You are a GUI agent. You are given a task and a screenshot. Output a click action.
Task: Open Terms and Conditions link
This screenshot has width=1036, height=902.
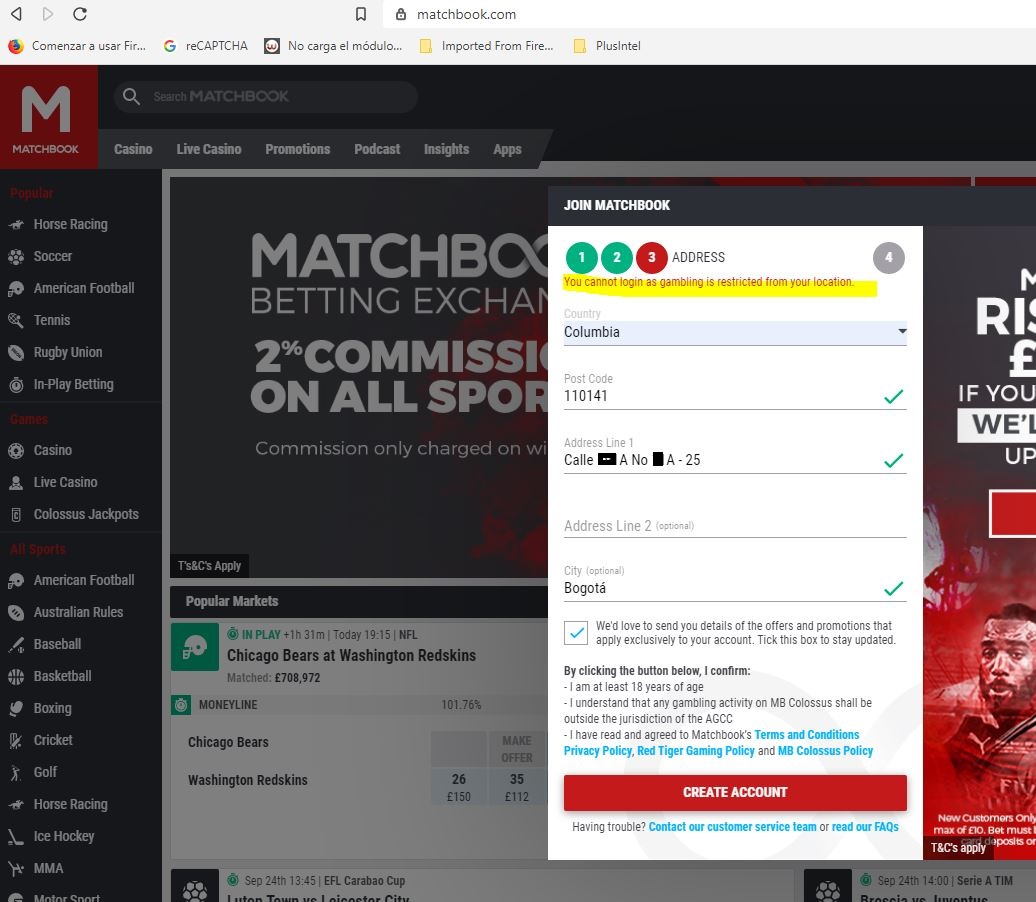pyautogui.click(x=807, y=735)
